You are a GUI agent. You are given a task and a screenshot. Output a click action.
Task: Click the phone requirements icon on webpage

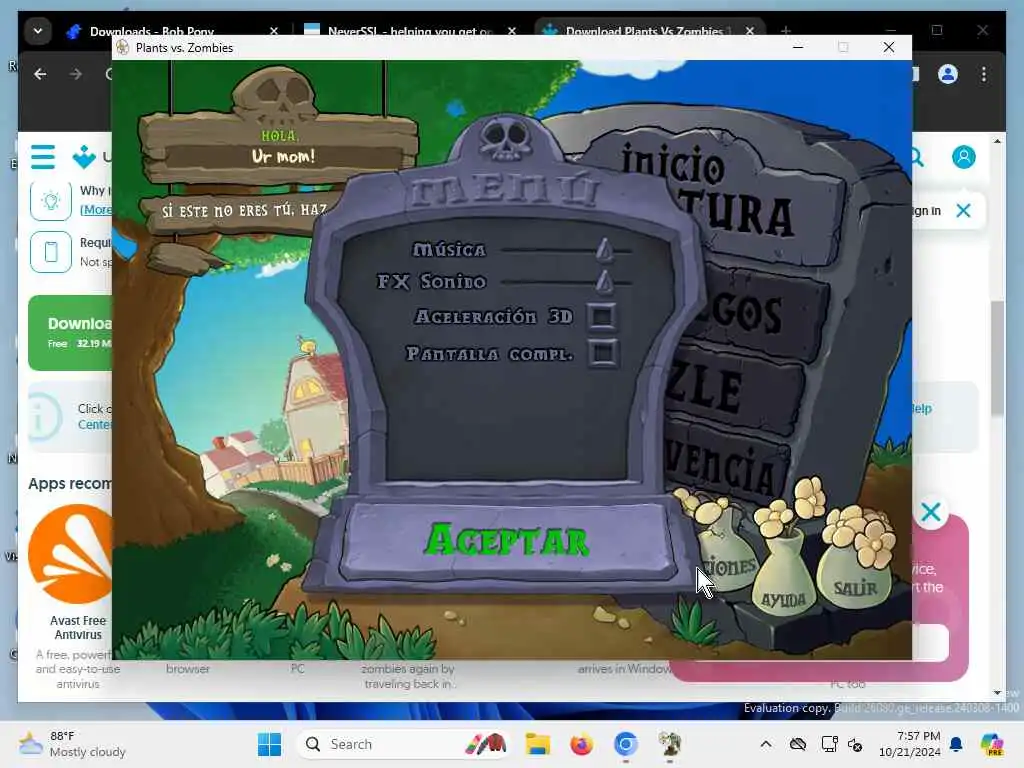[51, 251]
